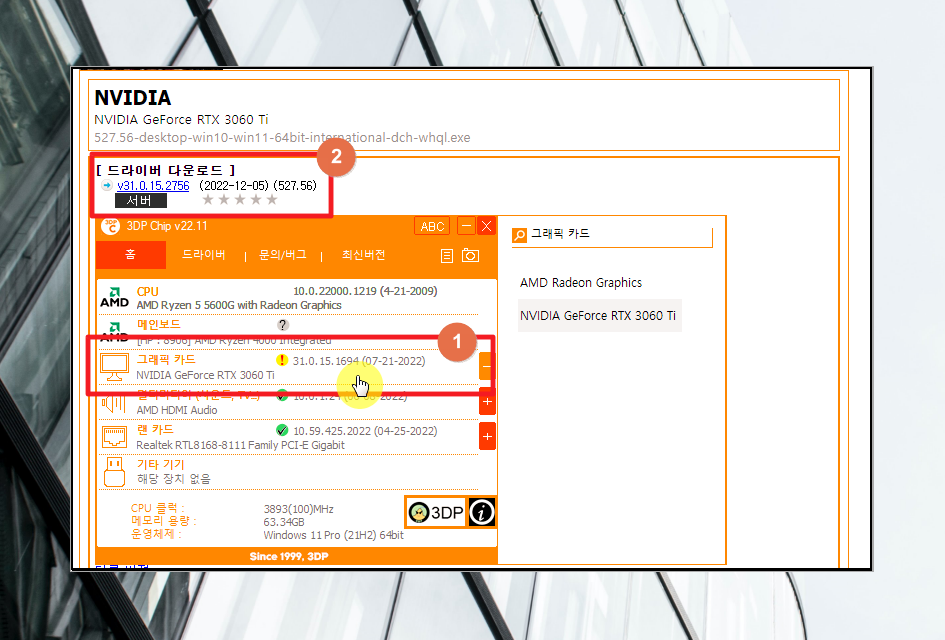Click the 63.34GB memory value
Image resolution: width=945 pixels, height=640 pixels.
coord(284,522)
